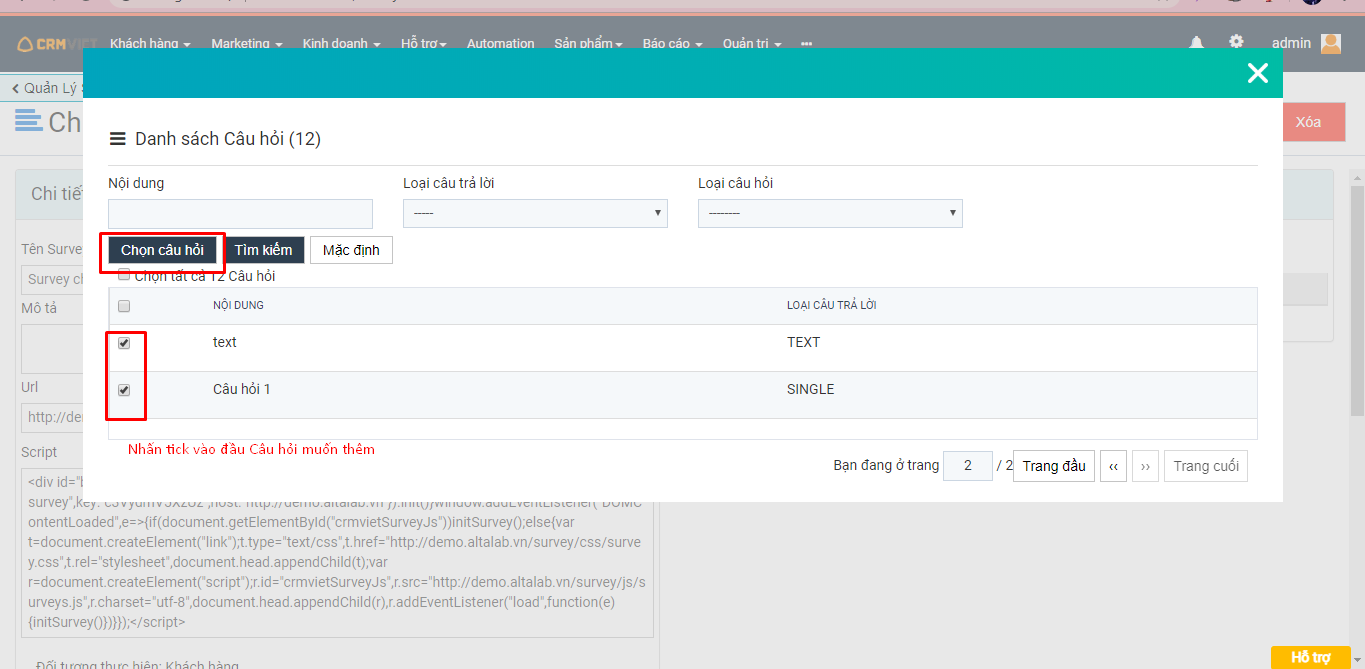Screen dimensions: 1365x669
Task: Click the TEXT answer type cell
Action: click(x=803, y=342)
